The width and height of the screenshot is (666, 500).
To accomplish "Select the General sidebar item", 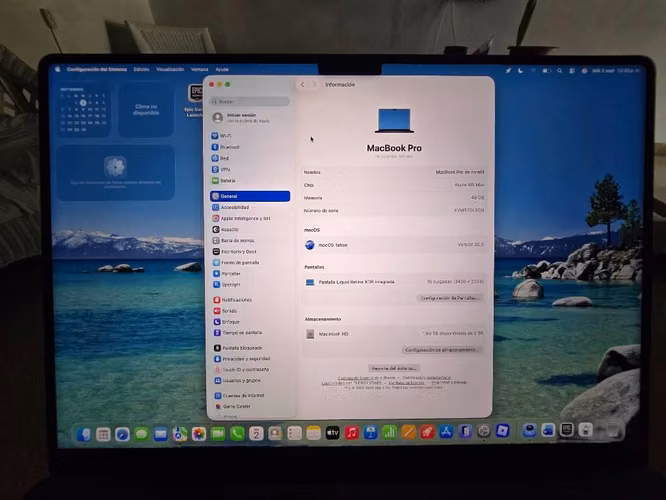I will [250, 196].
